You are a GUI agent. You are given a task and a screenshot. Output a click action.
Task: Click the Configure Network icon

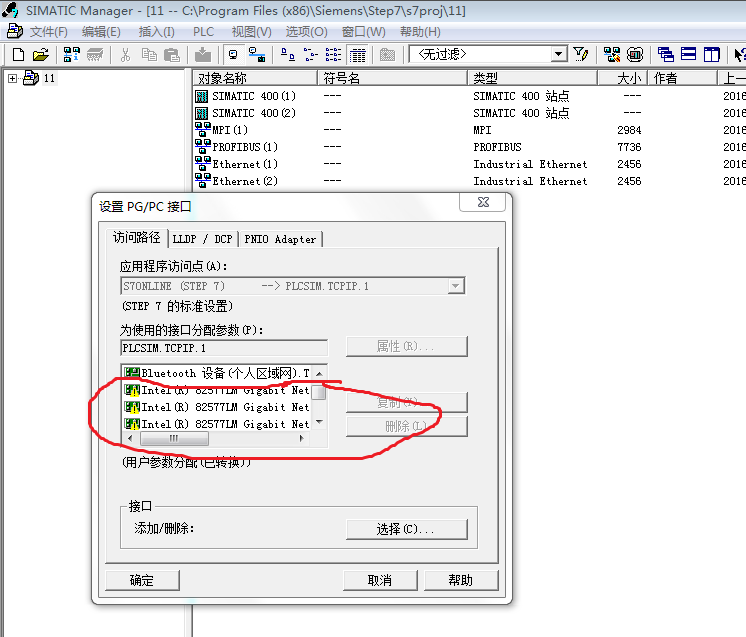(x=611, y=55)
